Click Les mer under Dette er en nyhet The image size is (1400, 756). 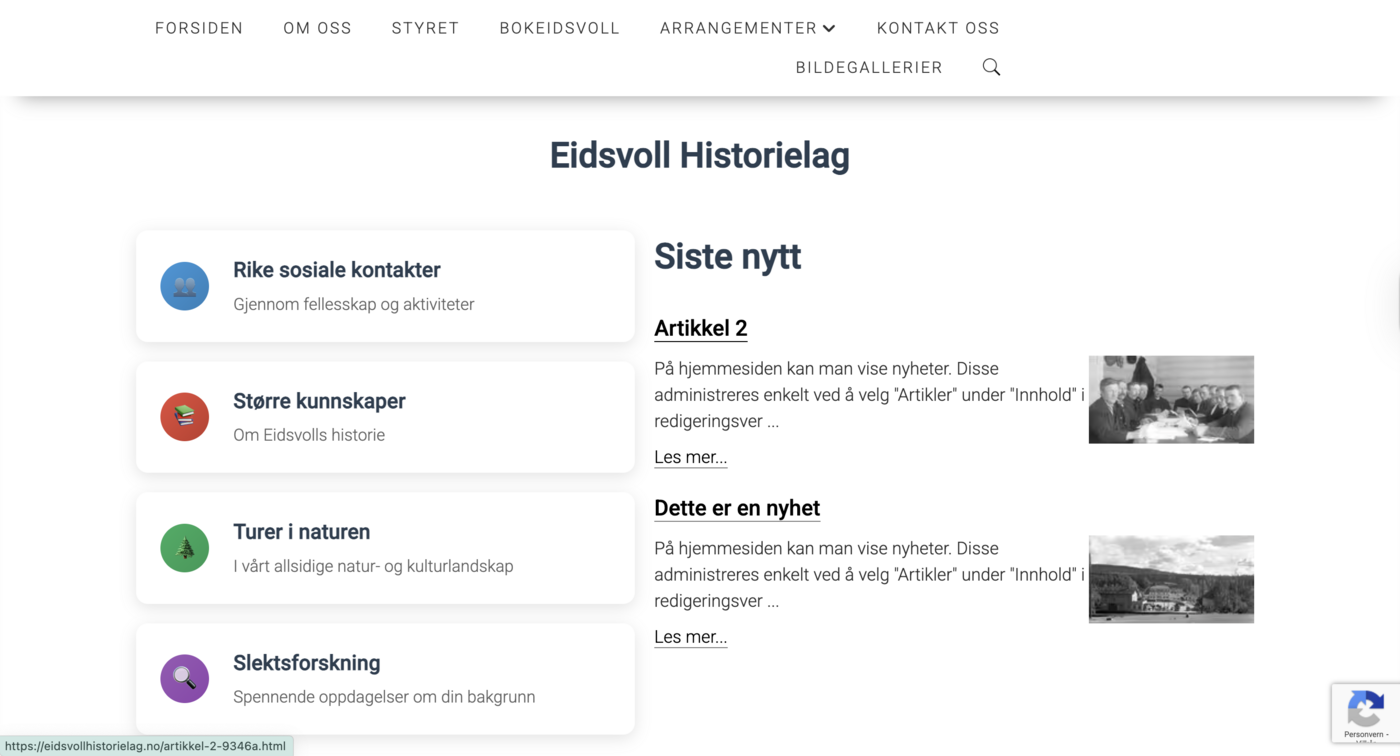click(690, 637)
